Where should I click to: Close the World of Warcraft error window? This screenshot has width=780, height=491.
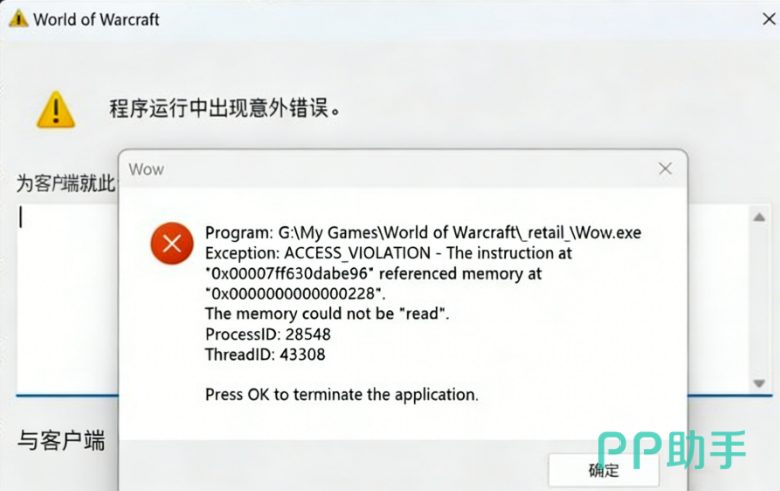pyautogui.click(x=769, y=19)
